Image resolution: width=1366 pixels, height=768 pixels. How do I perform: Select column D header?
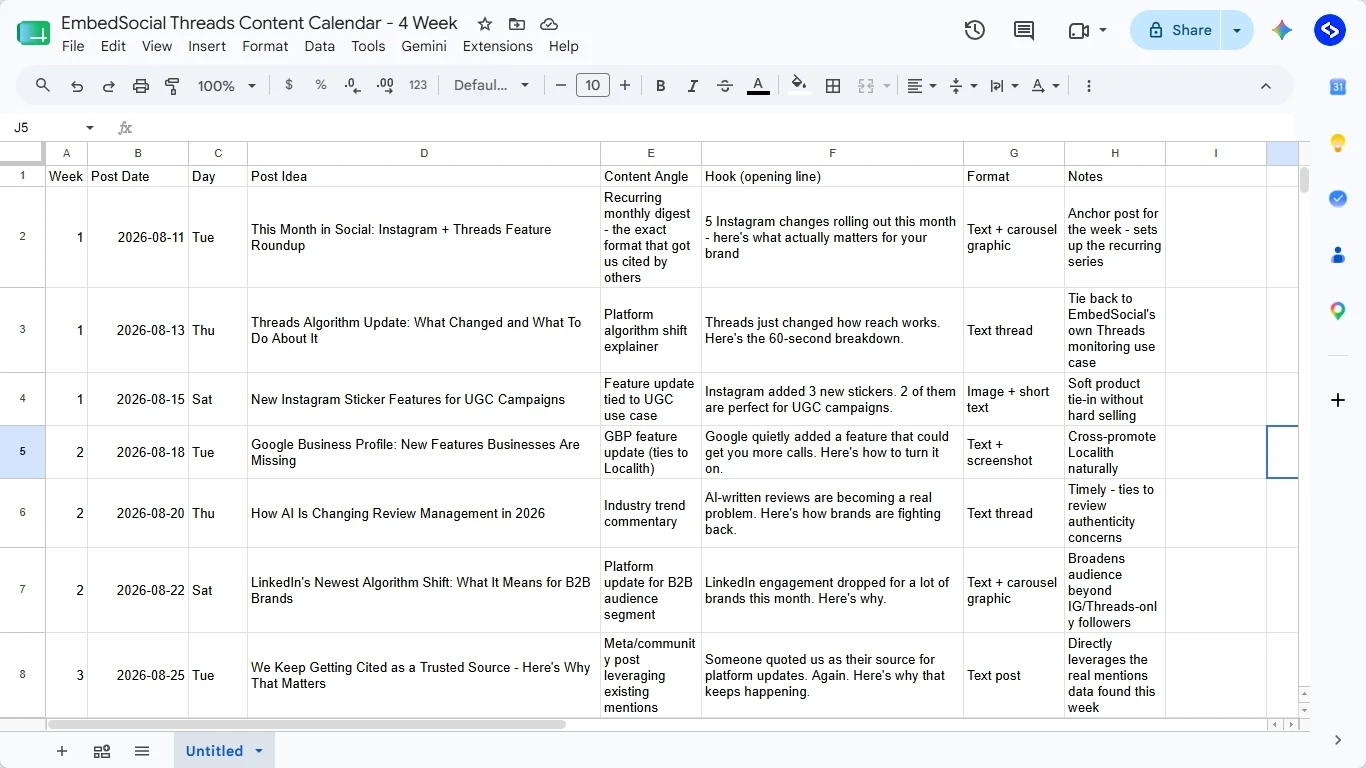pyautogui.click(x=424, y=153)
